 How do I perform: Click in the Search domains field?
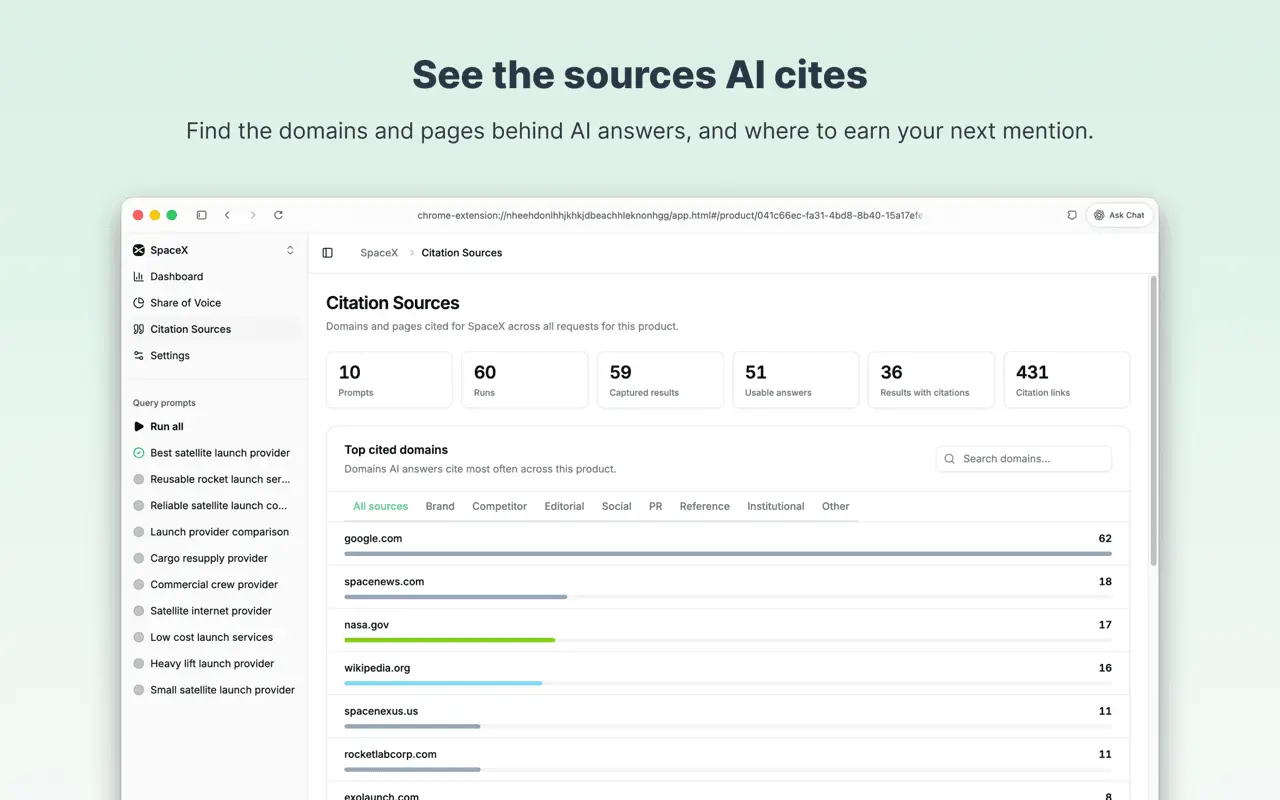(x=1024, y=459)
